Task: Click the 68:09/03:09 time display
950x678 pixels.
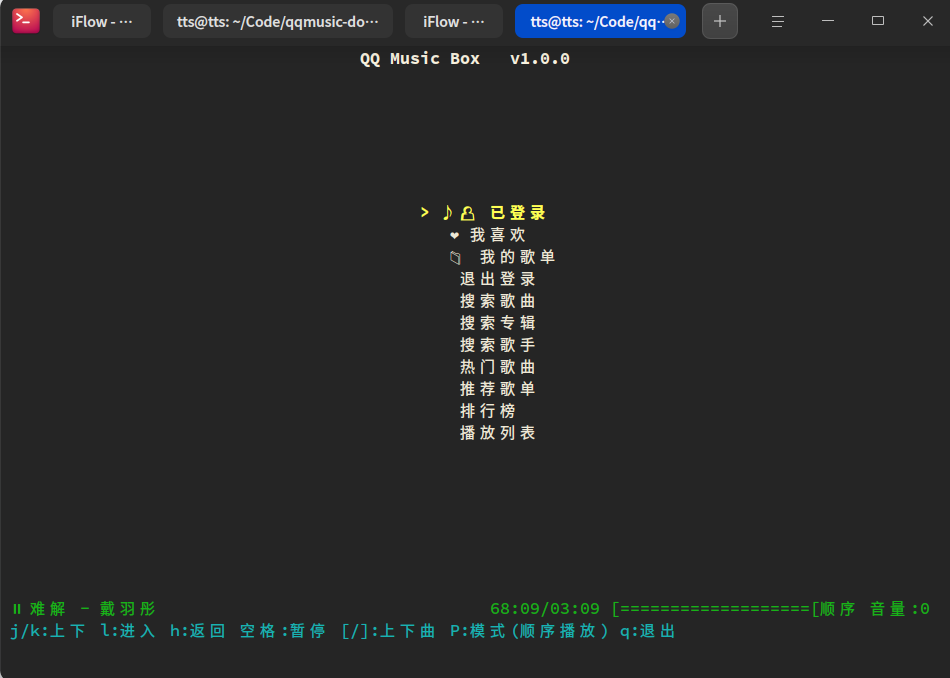Action: pyautogui.click(x=545, y=609)
